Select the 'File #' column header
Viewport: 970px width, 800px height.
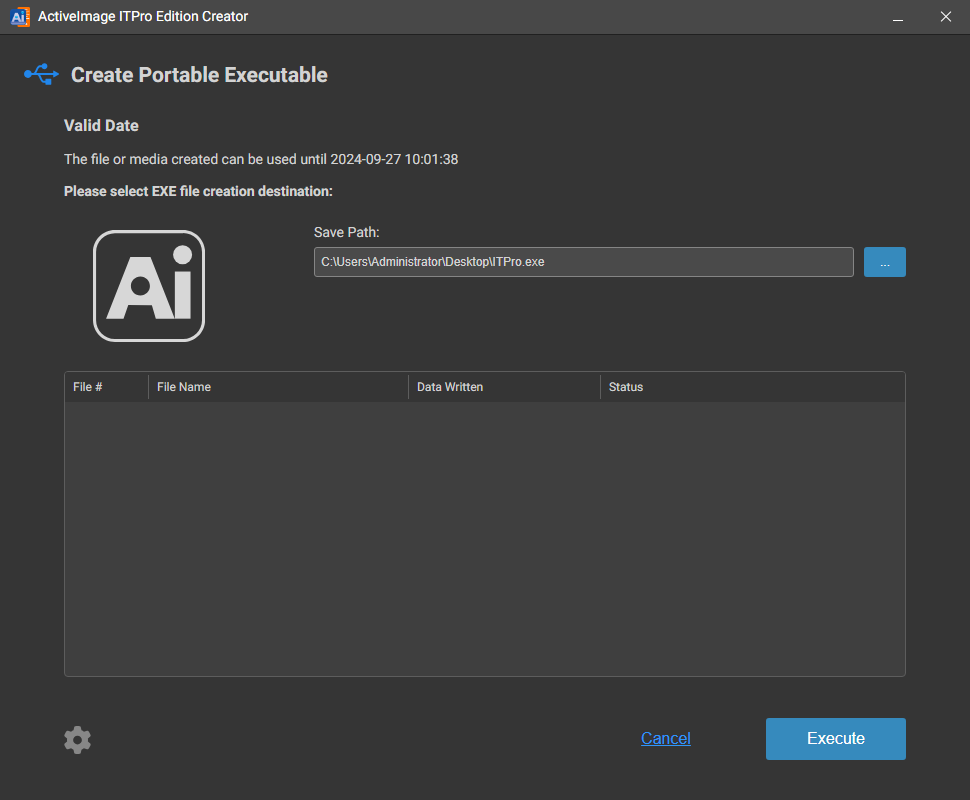88,387
